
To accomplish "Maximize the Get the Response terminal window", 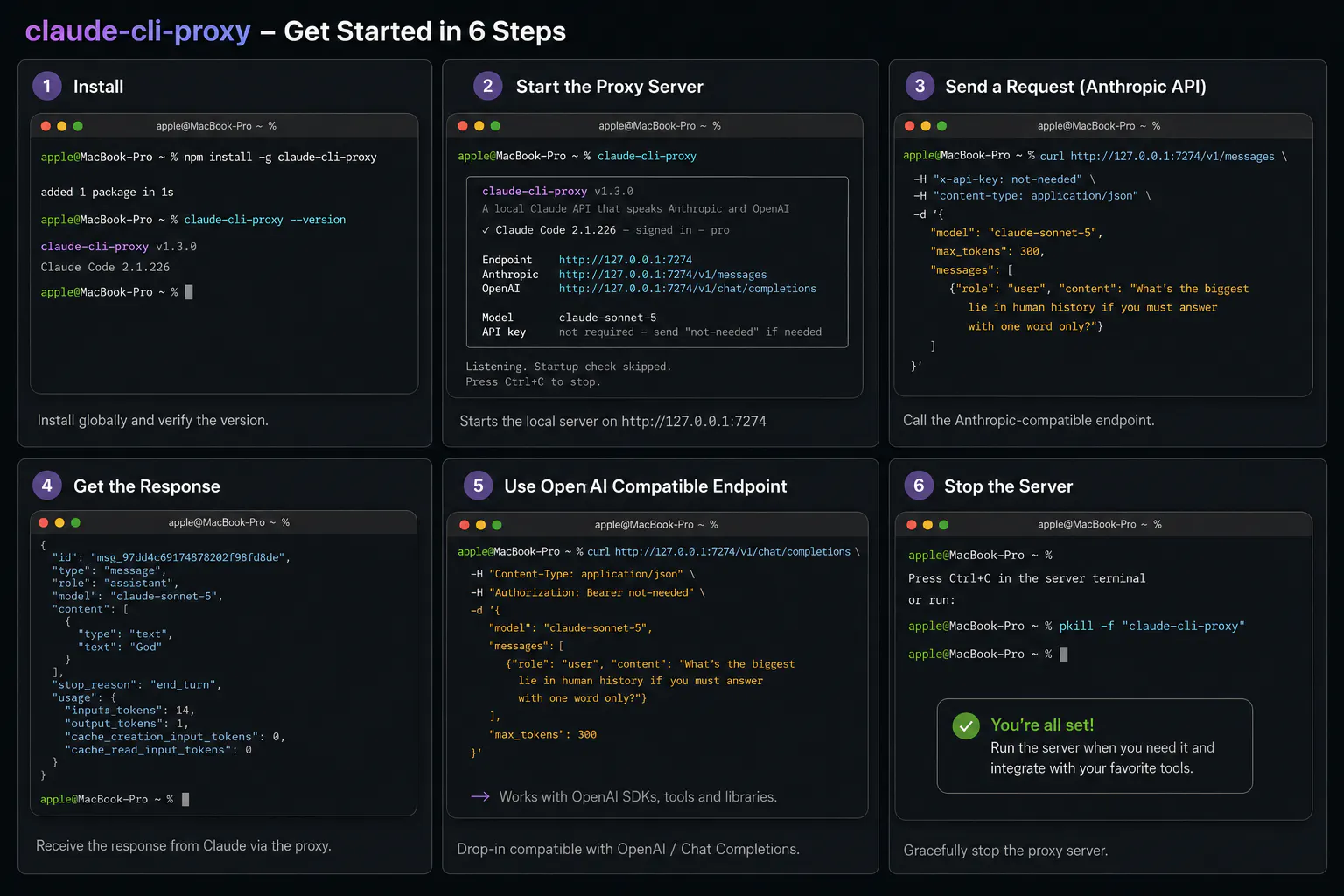I will 75,522.
